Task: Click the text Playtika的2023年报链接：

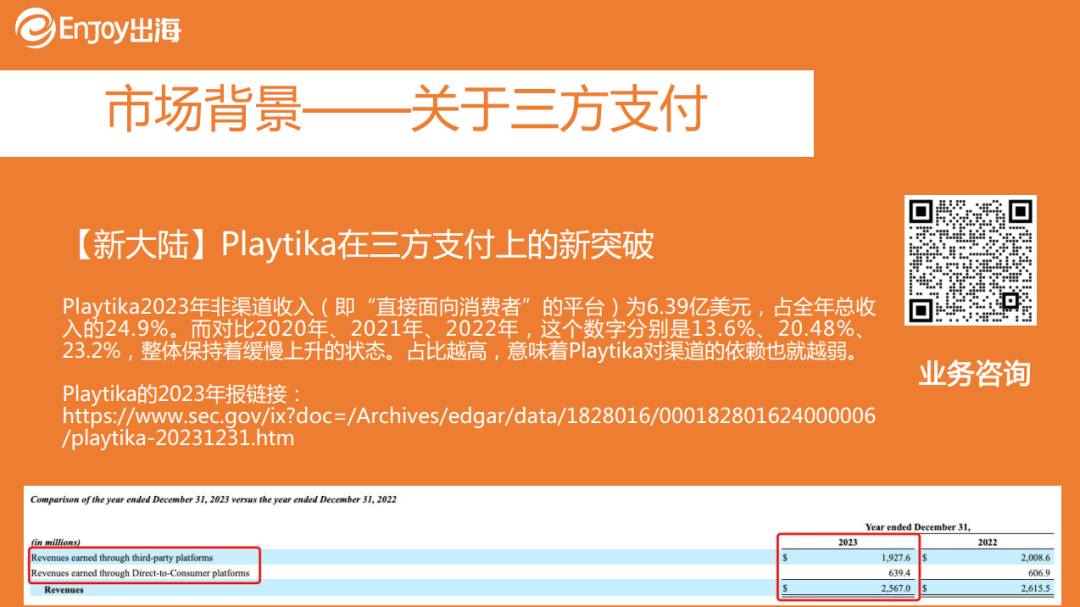Action: pos(183,394)
